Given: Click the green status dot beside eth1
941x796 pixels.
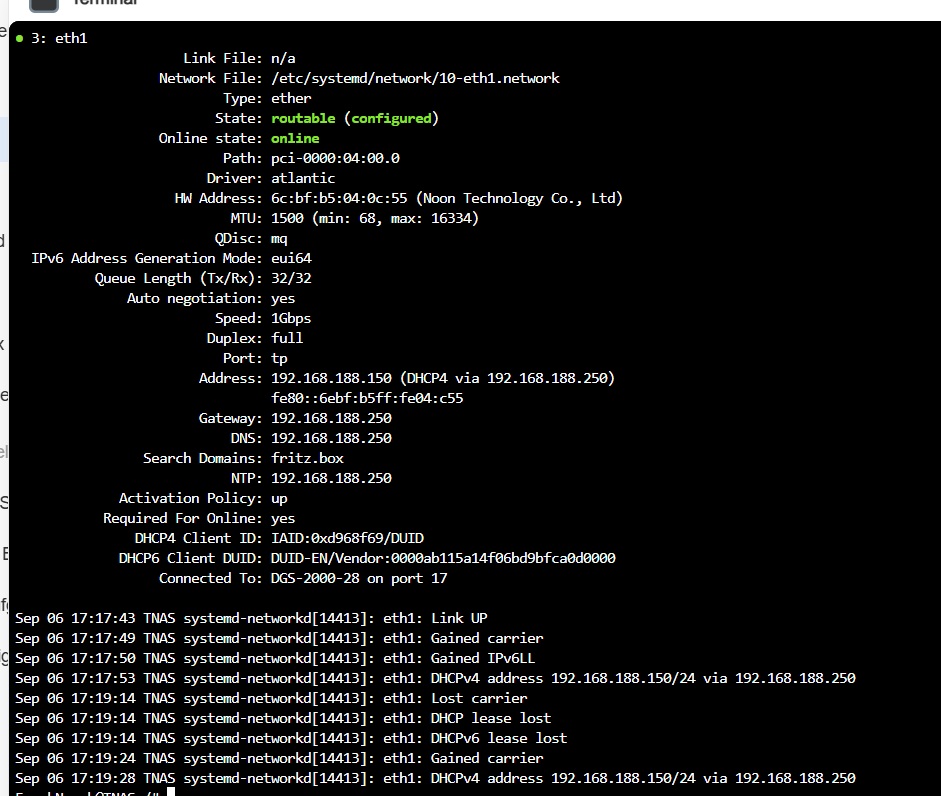Looking at the screenshot, I should click(x=20, y=38).
